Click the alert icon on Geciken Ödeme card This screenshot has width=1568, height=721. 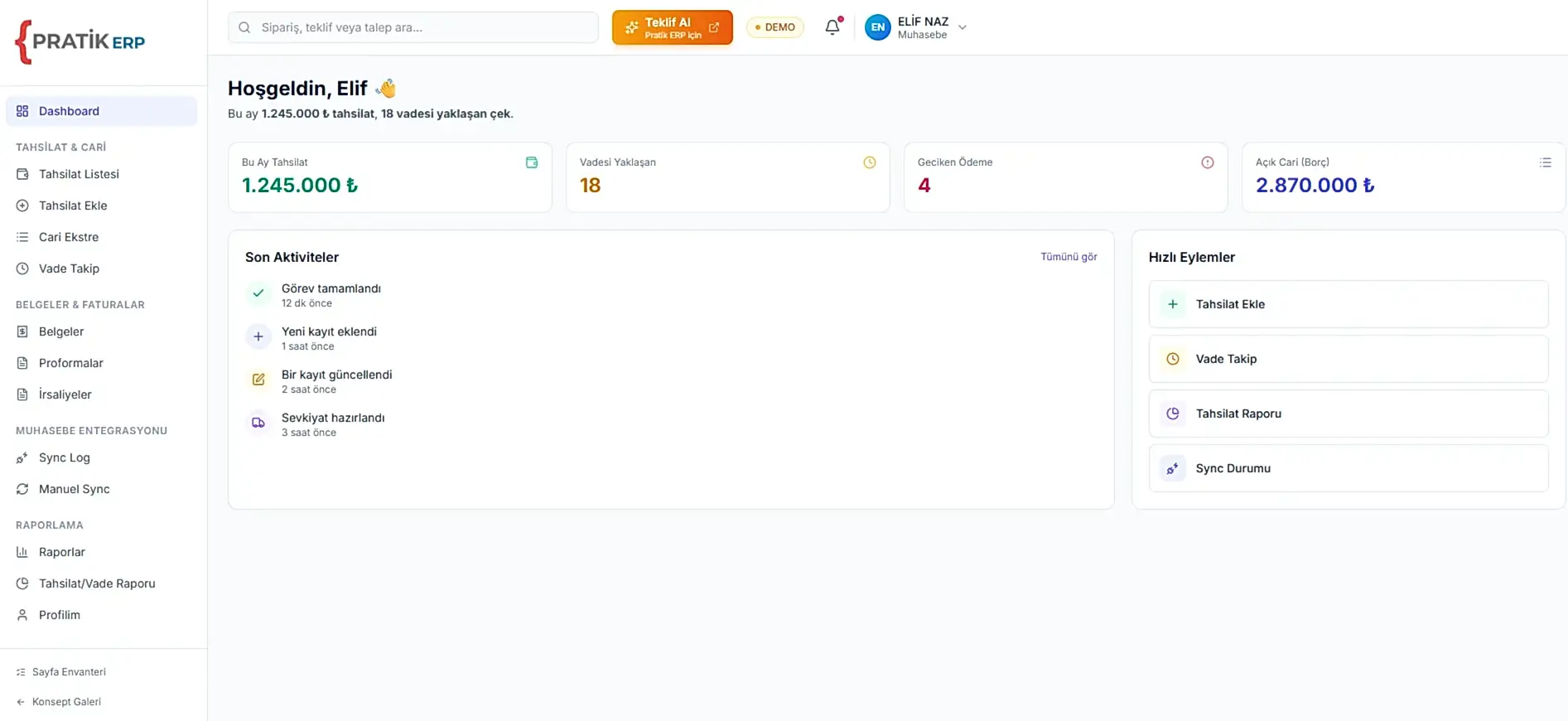1207,162
